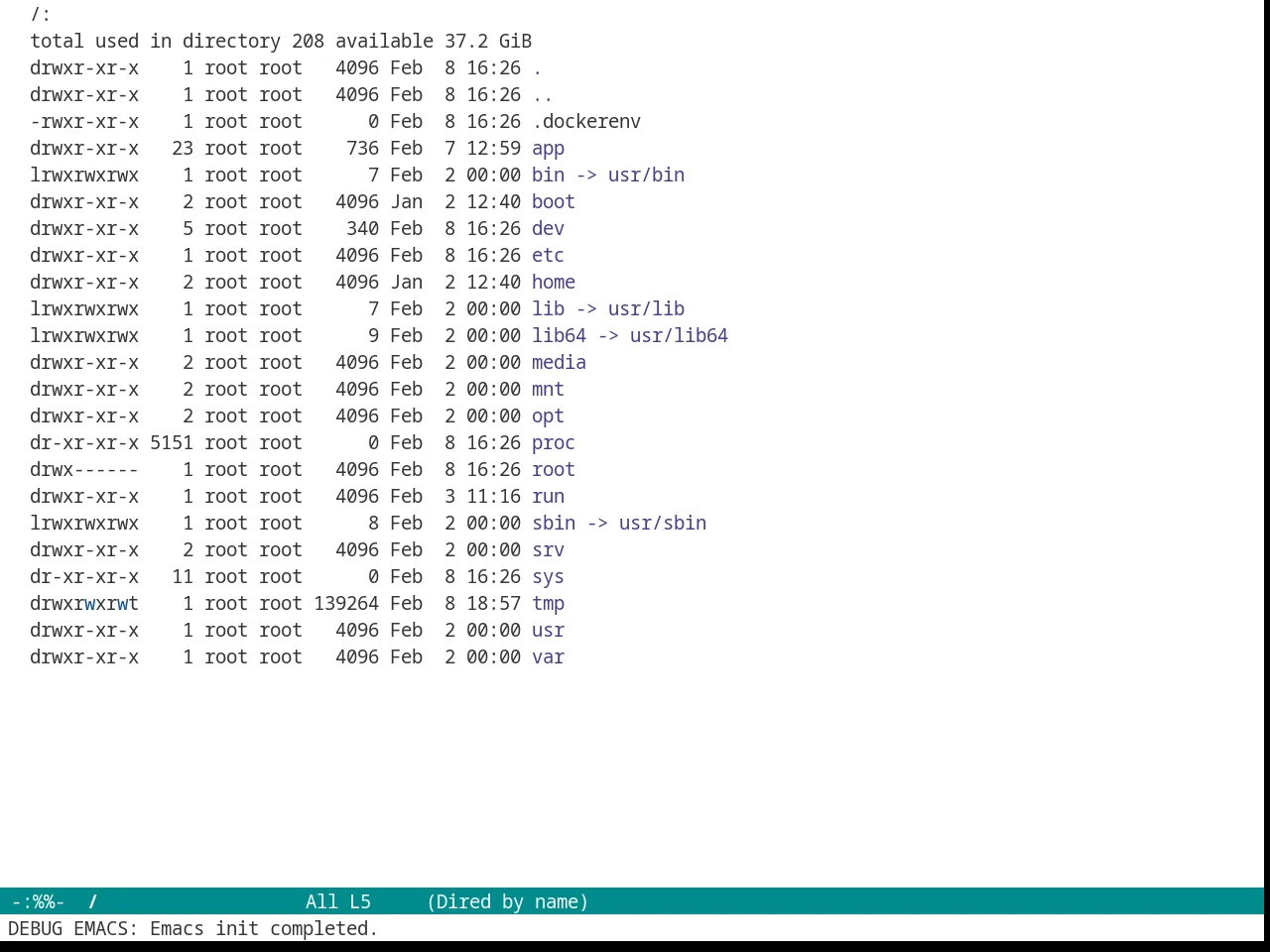Open the proc directory
1270x952 pixels.
pyautogui.click(x=554, y=442)
